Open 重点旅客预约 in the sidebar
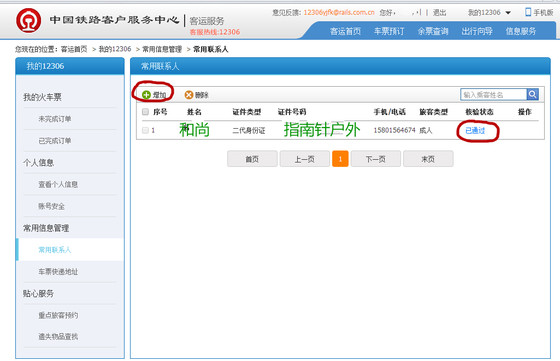Screen dimensions: 560x361 click(x=58, y=315)
